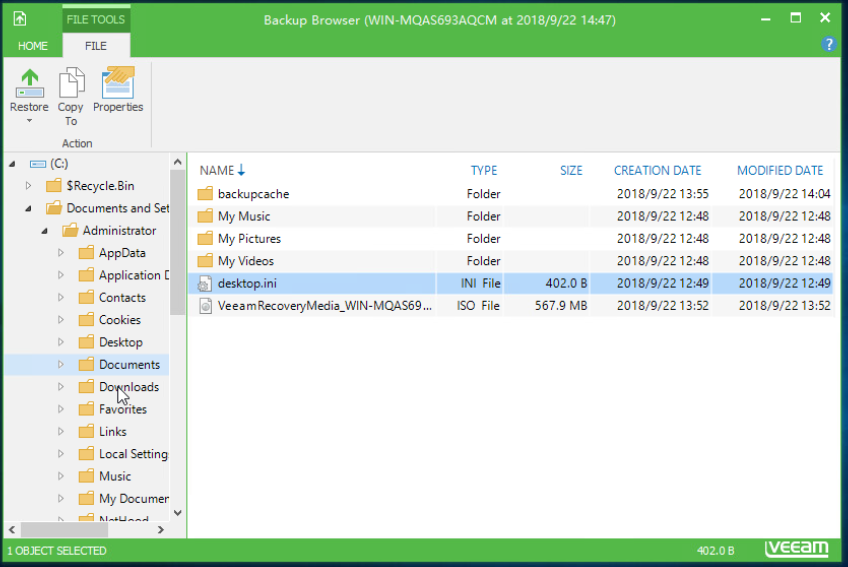
Task: Click the Contacts folder icon in the tree
Action: (86, 298)
